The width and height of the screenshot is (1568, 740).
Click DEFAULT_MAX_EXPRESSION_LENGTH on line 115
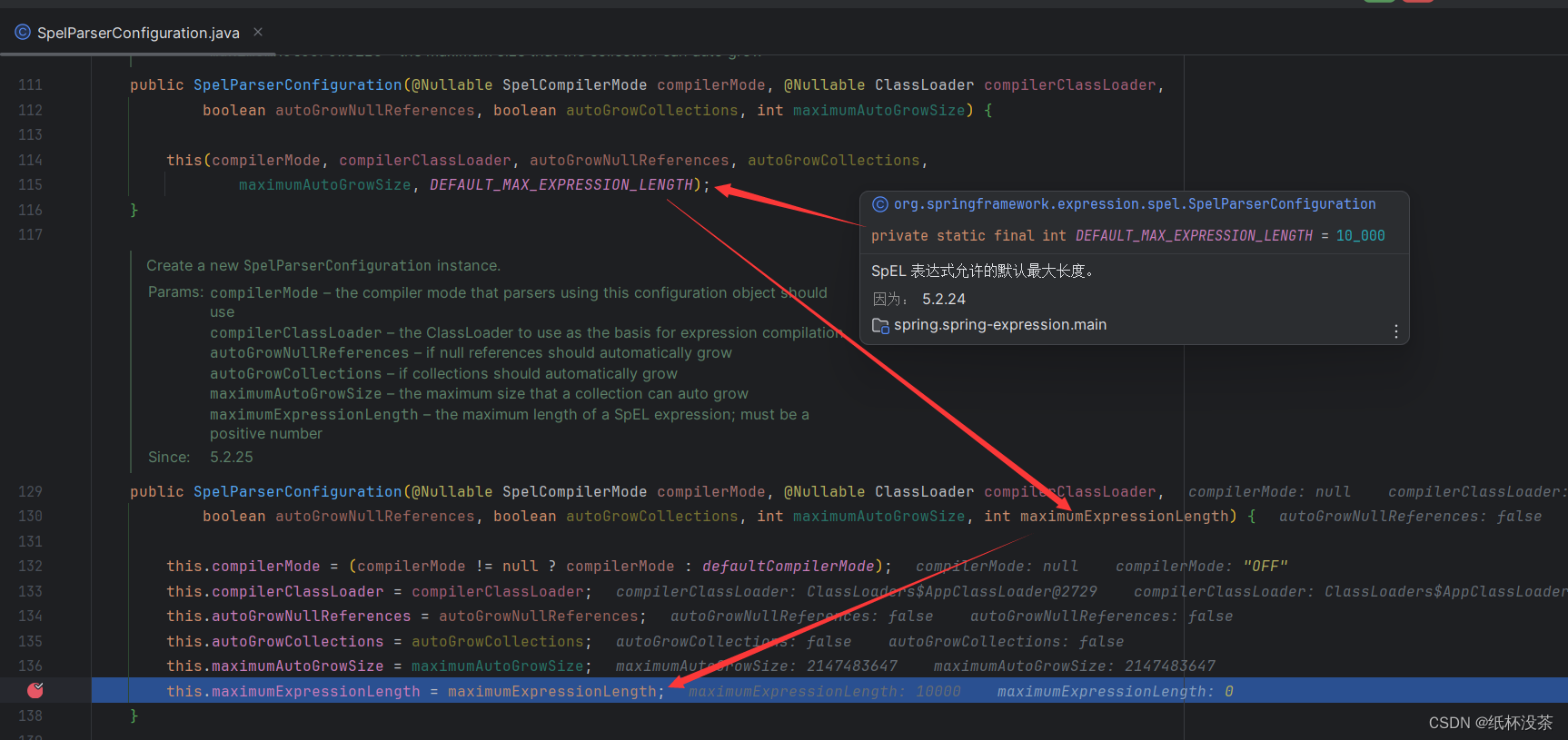pos(561,185)
